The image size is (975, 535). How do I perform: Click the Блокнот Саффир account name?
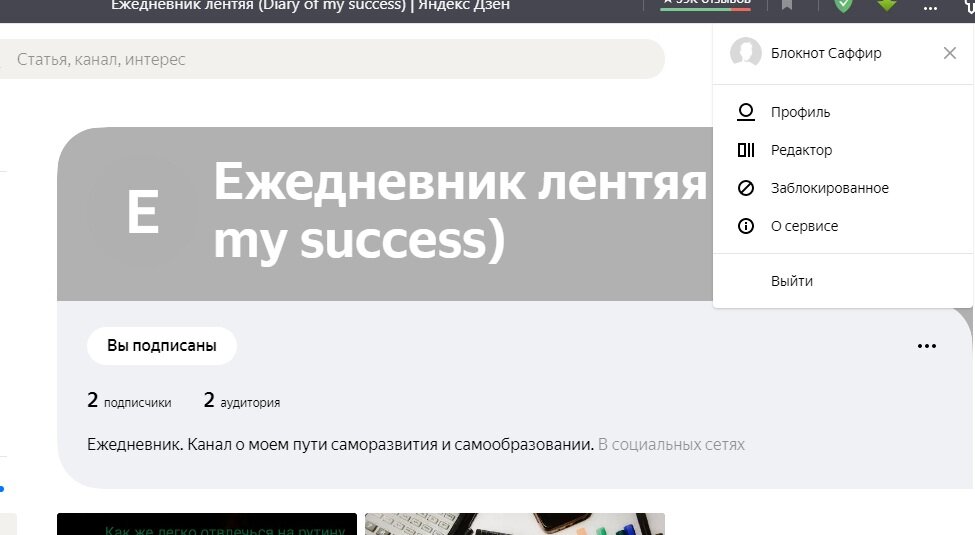click(x=826, y=53)
